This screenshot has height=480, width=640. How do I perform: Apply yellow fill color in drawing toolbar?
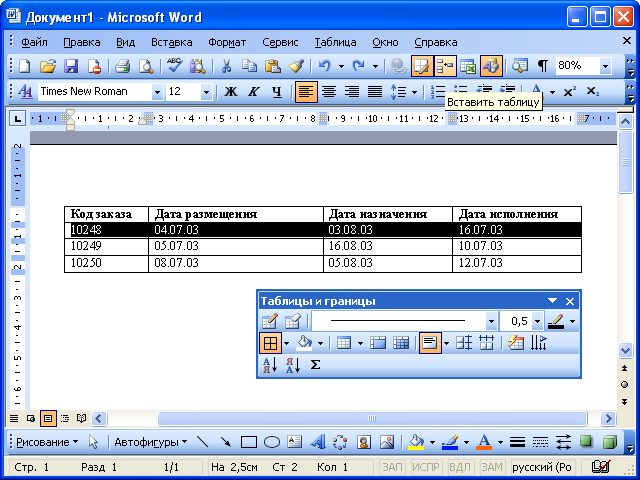pyautogui.click(x=416, y=442)
